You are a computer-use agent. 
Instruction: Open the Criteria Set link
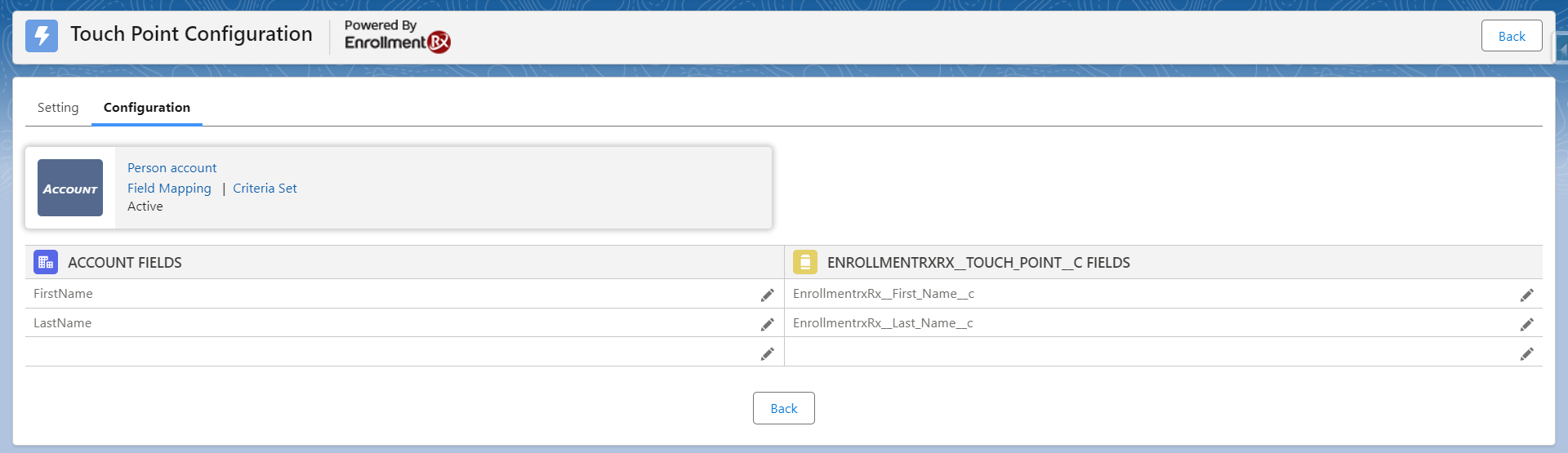(x=265, y=189)
